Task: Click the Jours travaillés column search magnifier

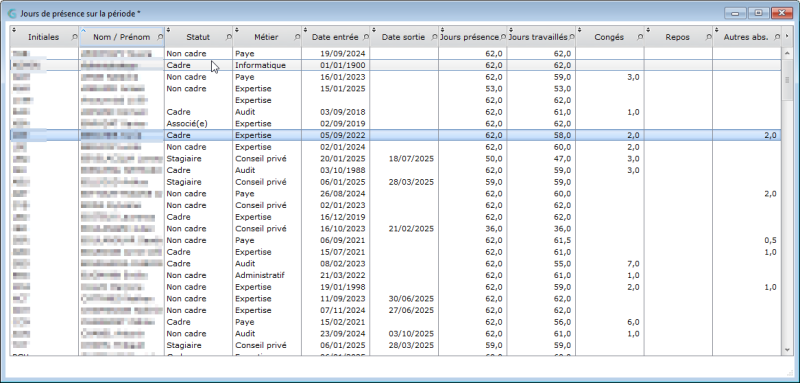Action: [x=571, y=37]
